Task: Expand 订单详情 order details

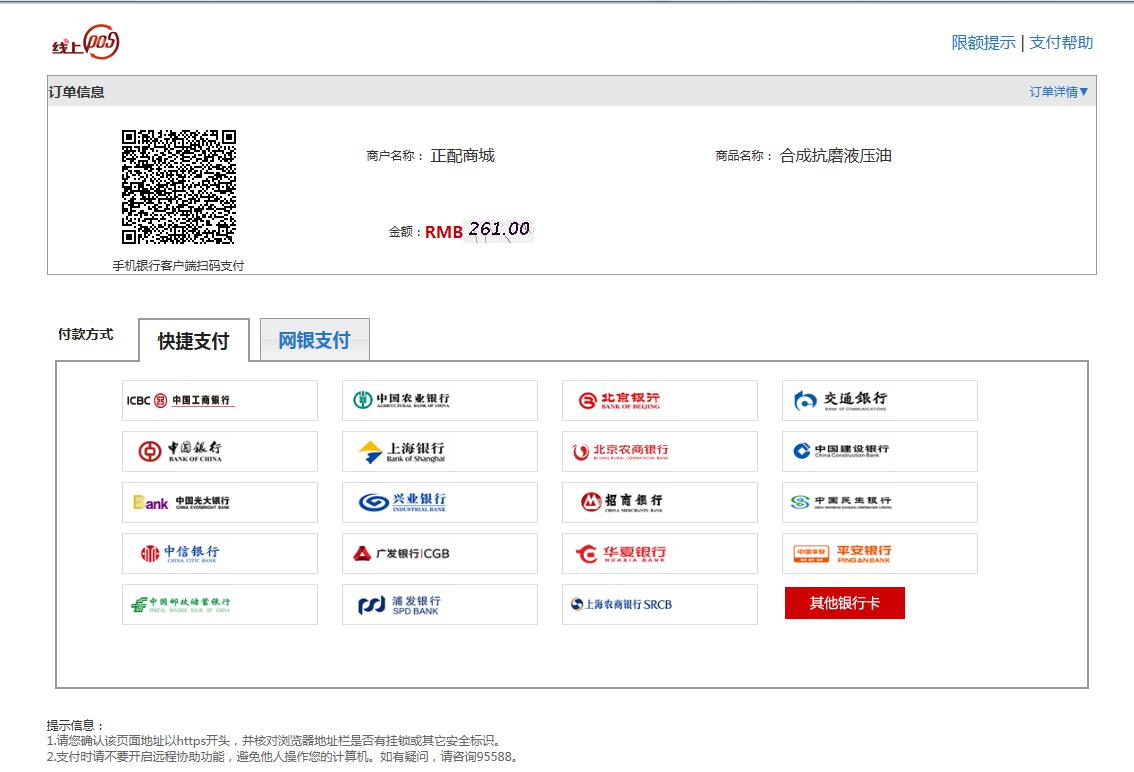Action: (x=1059, y=92)
